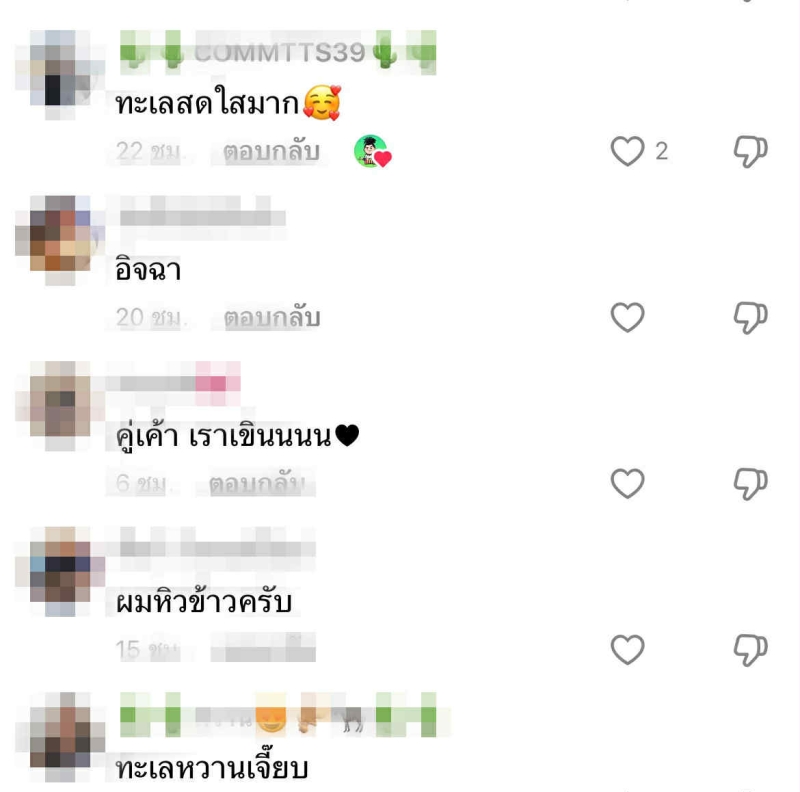
Task: Reply to the comment ผมหิวข้าวครับ
Action: pyautogui.click(x=263, y=649)
